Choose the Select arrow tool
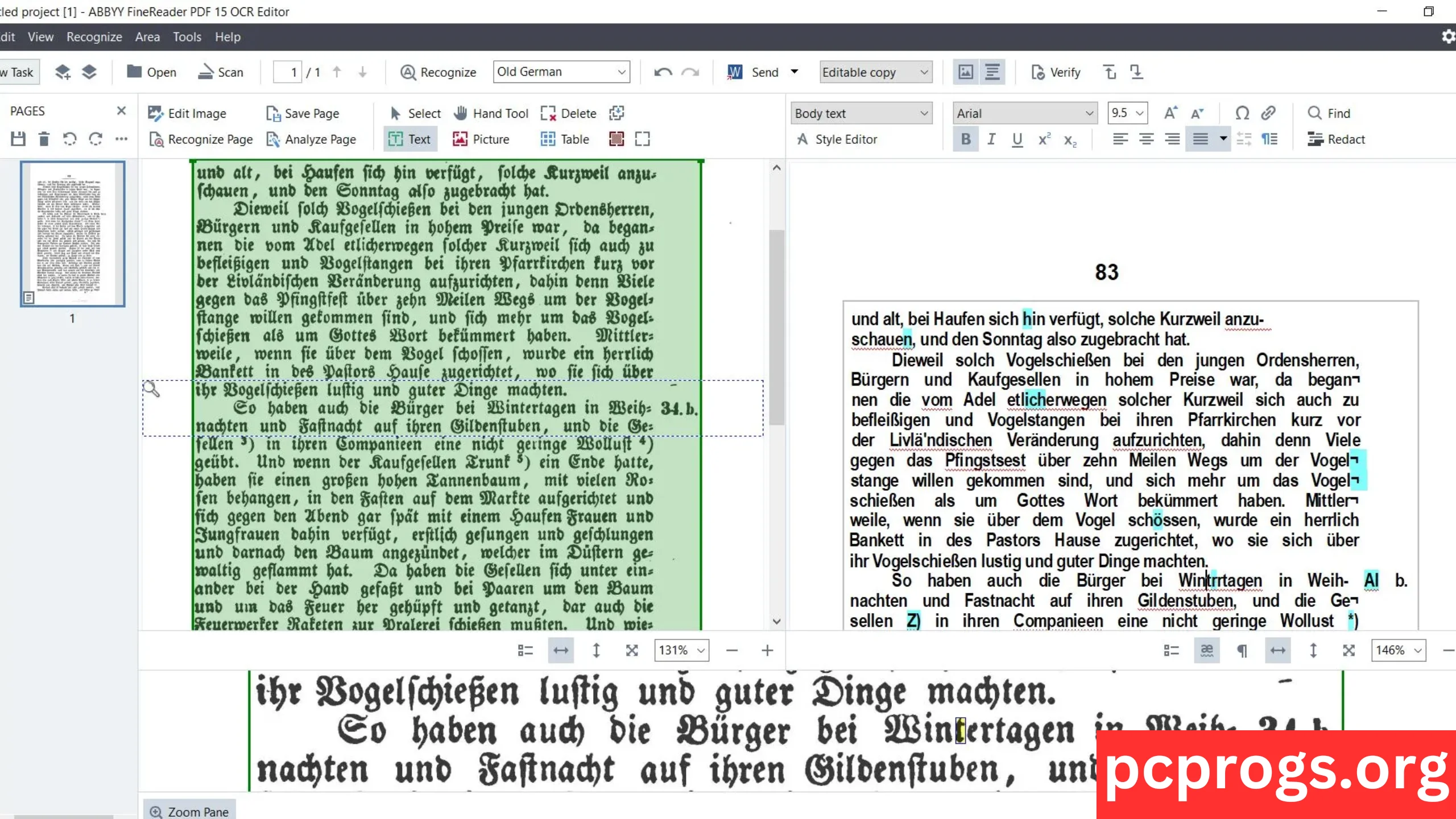The image size is (1456, 819). [415, 113]
